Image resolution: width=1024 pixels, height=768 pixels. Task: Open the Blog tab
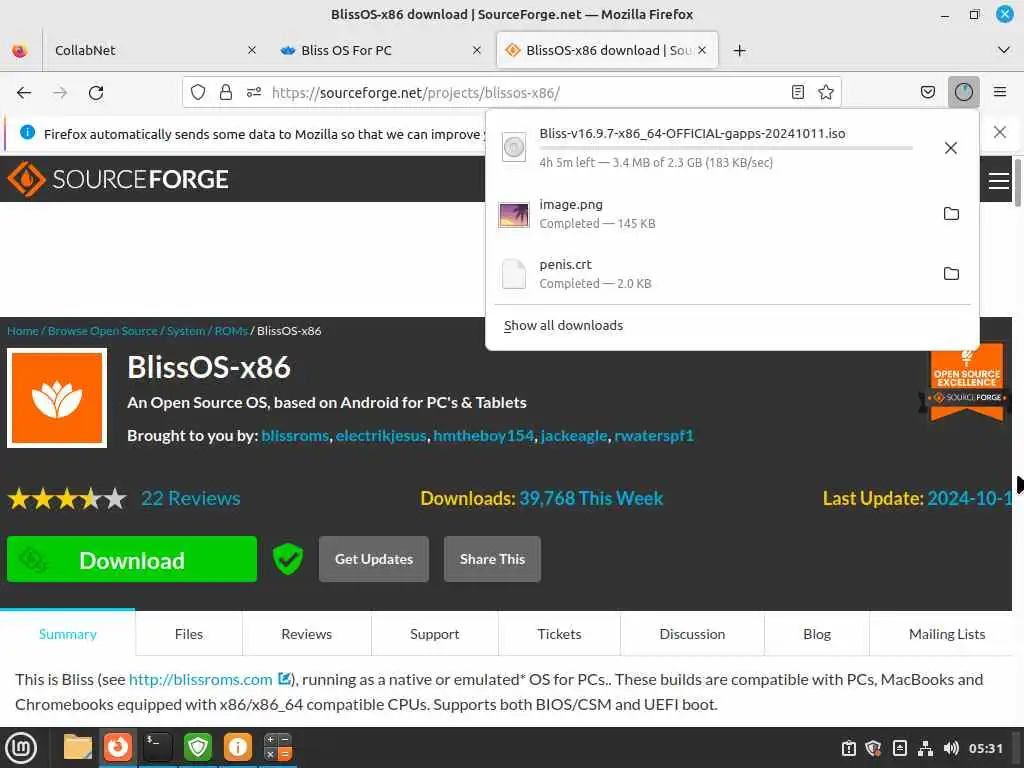pos(817,633)
